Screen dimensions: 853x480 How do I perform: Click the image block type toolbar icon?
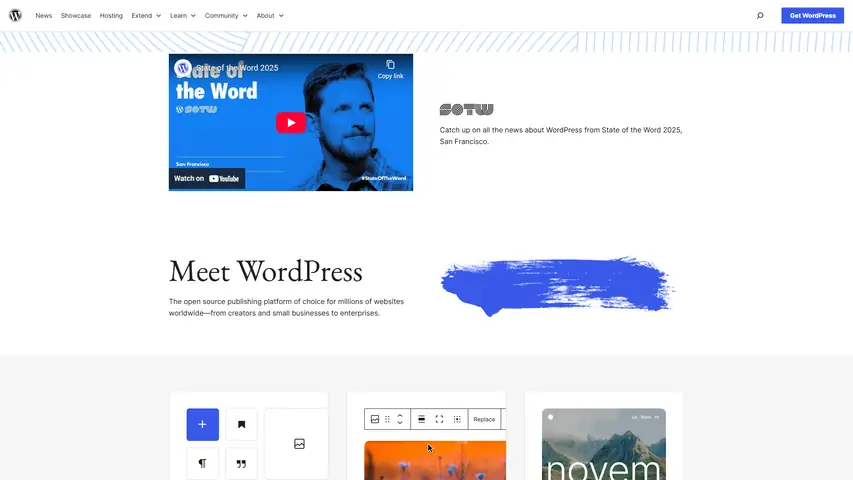pos(375,419)
